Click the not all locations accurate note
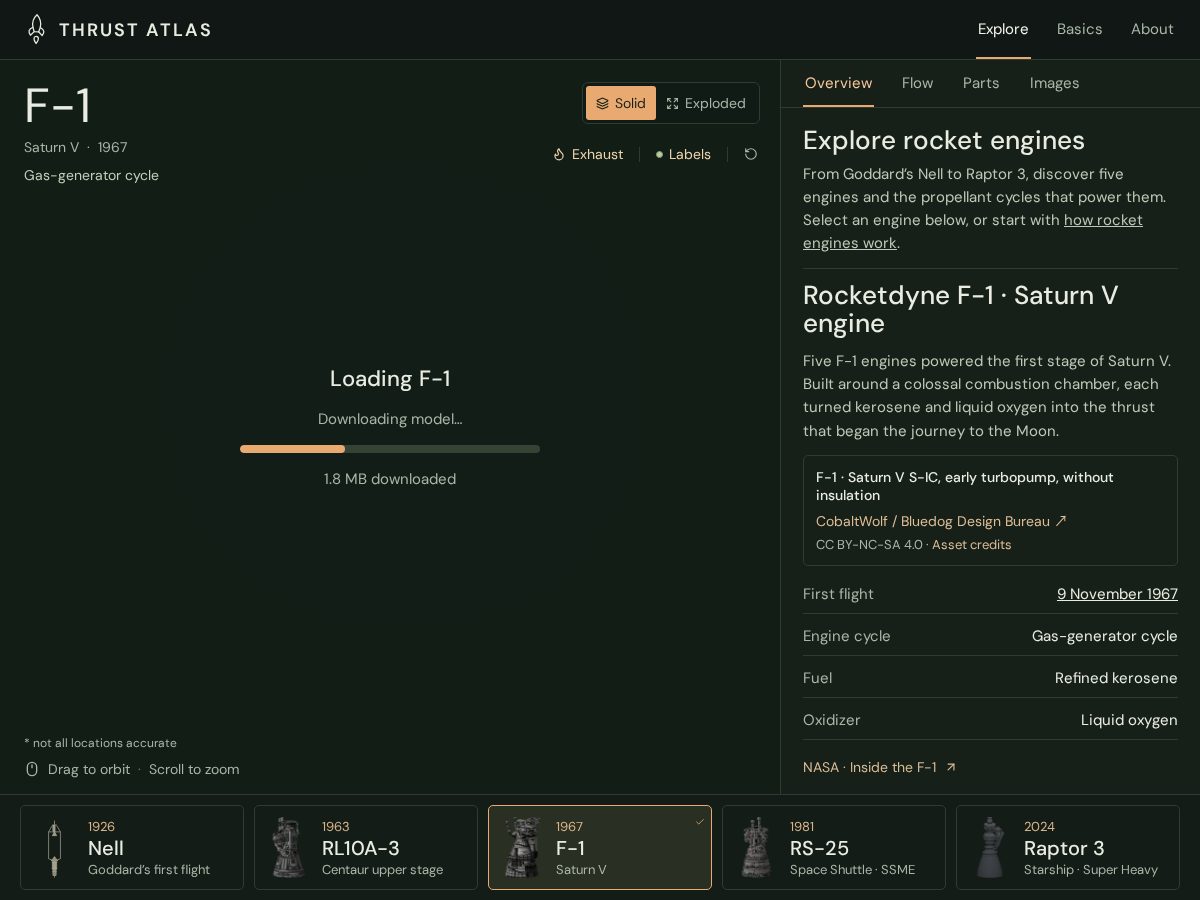This screenshot has width=1200, height=900. [x=100, y=743]
